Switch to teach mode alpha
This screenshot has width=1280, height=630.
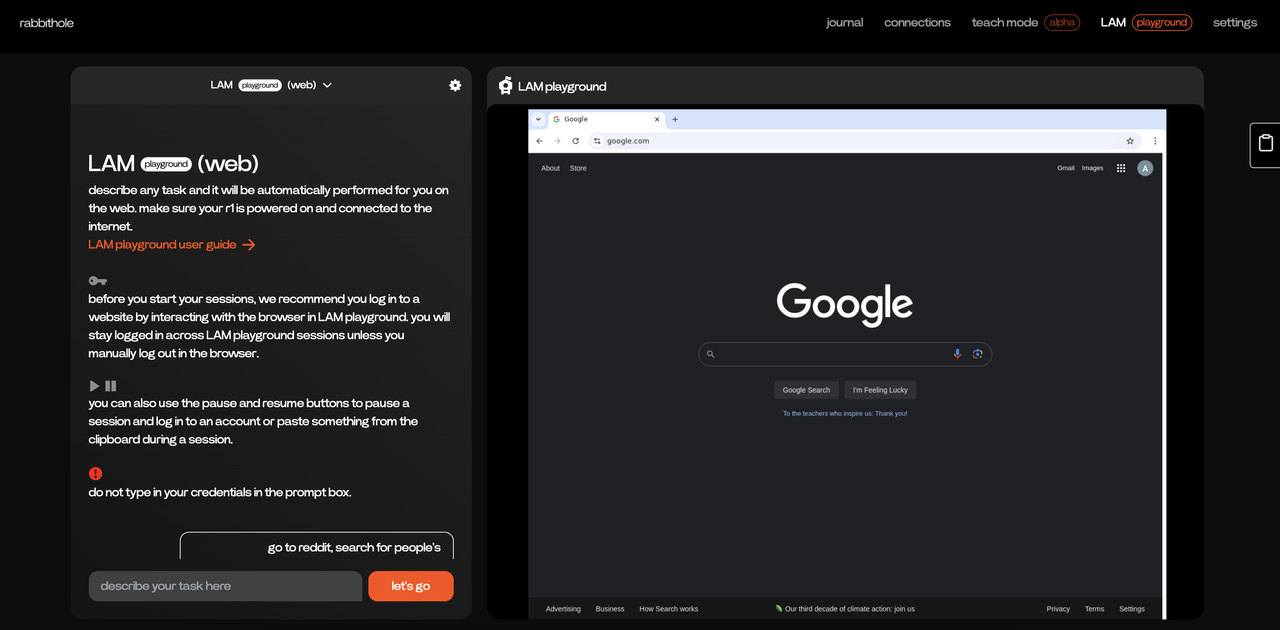1025,22
